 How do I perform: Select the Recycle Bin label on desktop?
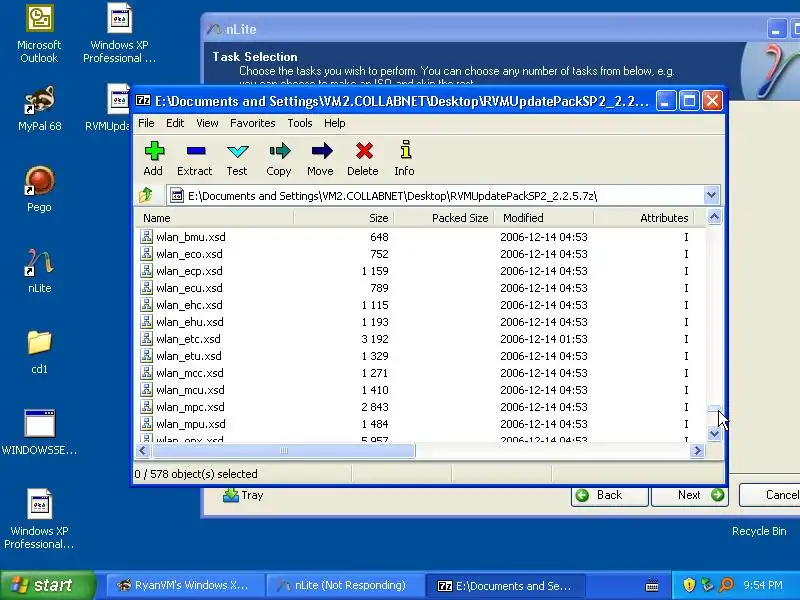759,531
